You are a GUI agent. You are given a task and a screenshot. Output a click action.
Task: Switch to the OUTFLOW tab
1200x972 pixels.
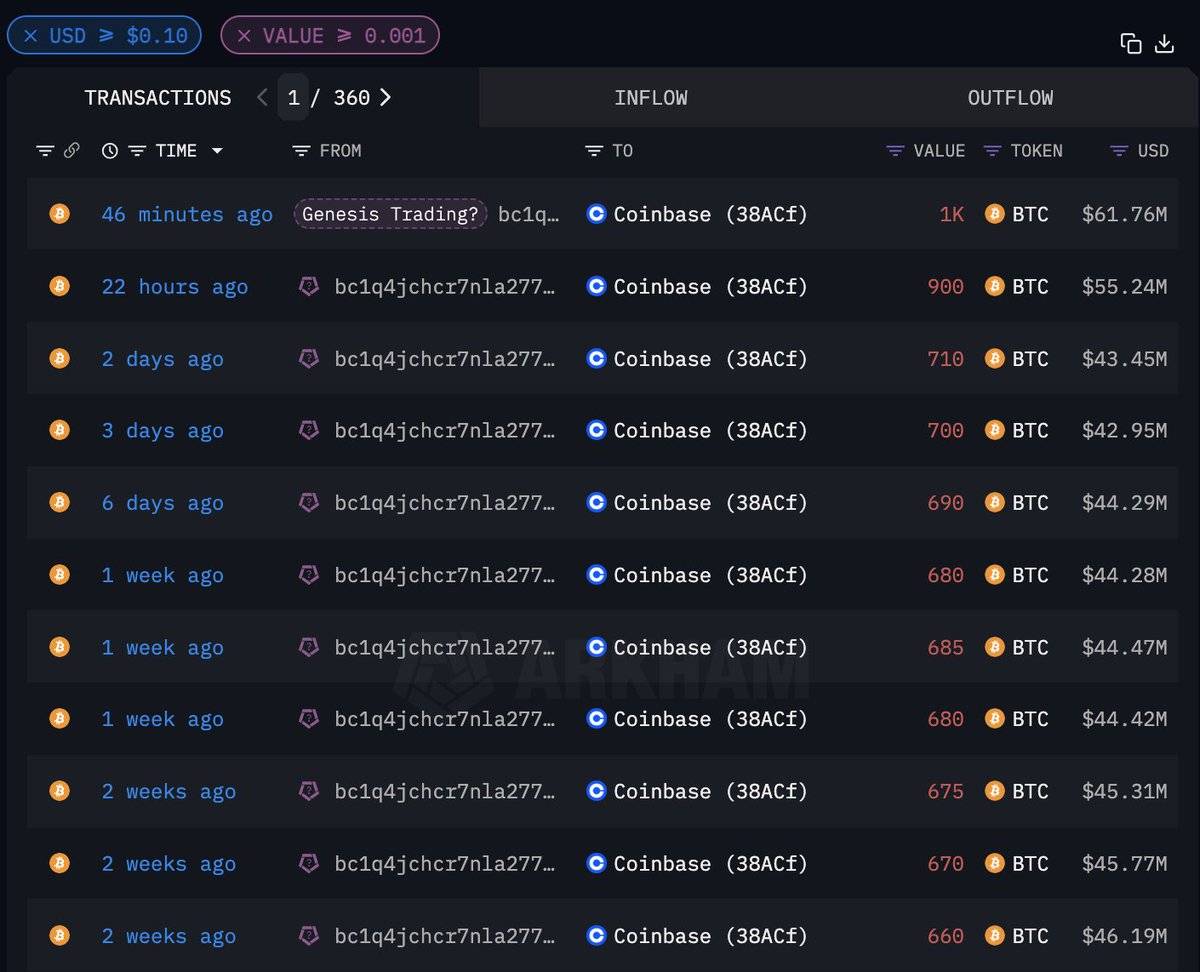coord(1010,98)
